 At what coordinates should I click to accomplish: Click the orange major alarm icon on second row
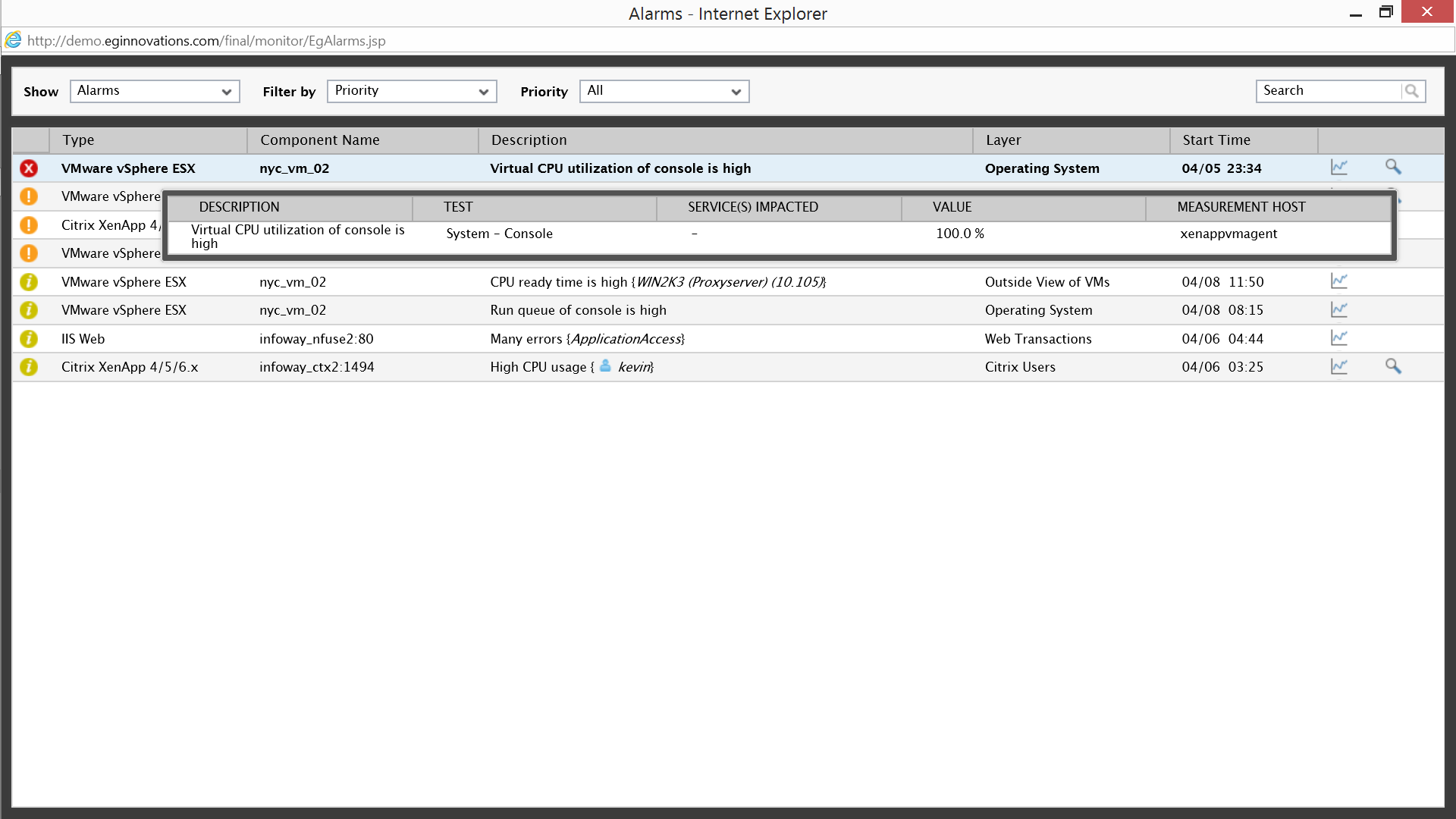pyautogui.click(x=29, y=196)
